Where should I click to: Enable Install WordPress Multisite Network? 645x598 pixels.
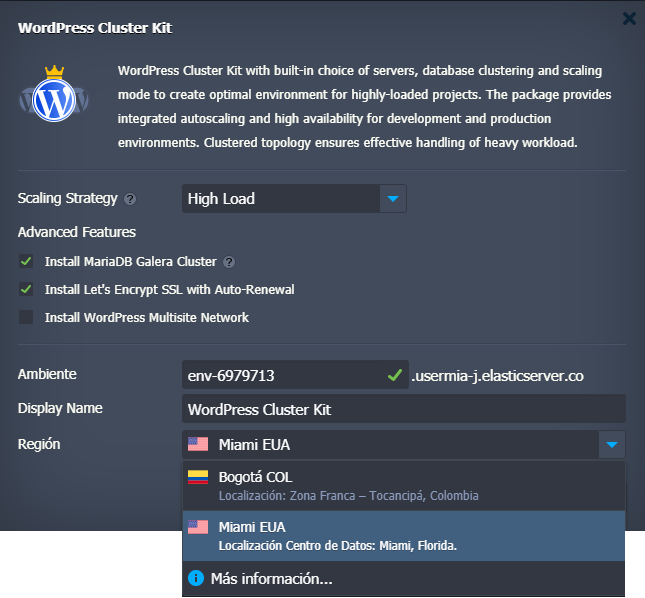click(26, 317)
